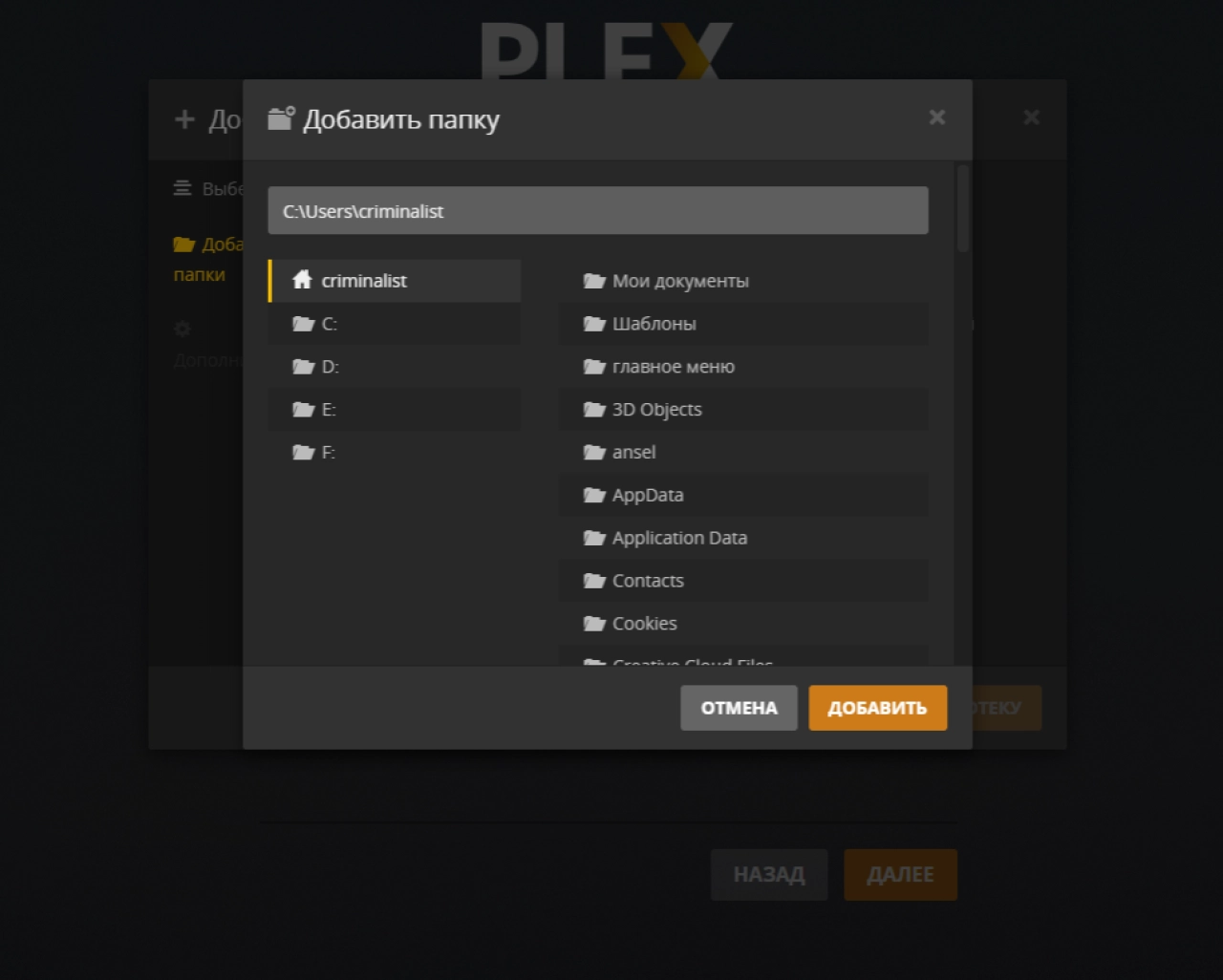Select the criminalist home location
Viewport: 1223px width, 980px height.
point(395,281)
